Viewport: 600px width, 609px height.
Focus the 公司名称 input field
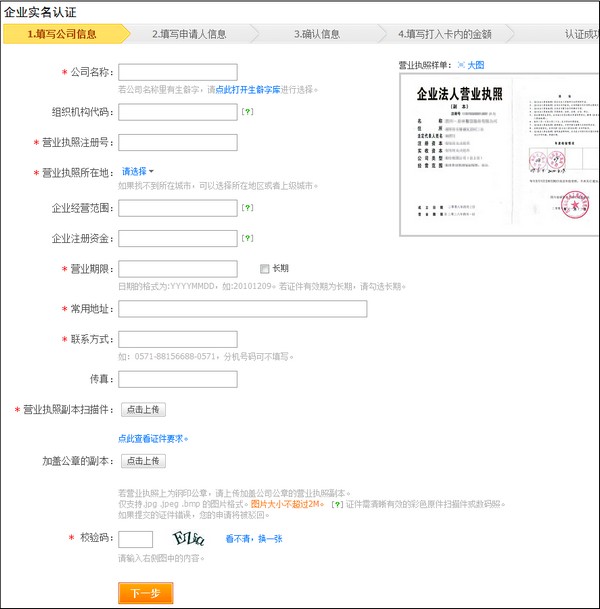coord(177,72)
